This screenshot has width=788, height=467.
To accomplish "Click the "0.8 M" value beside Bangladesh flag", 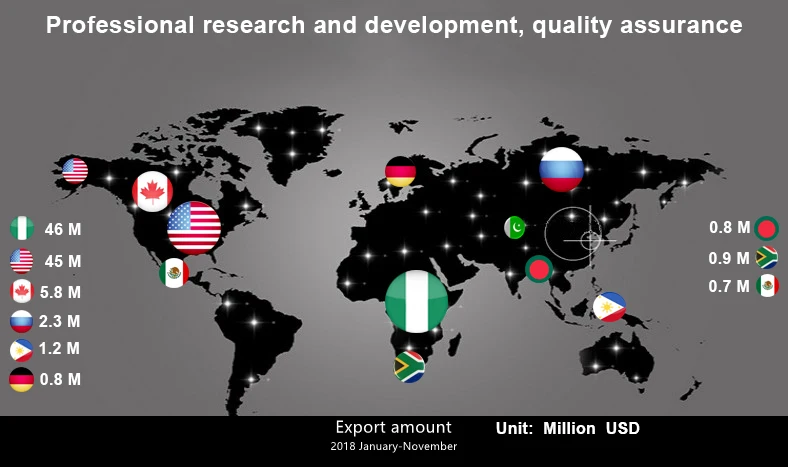I will coord(730,228).
